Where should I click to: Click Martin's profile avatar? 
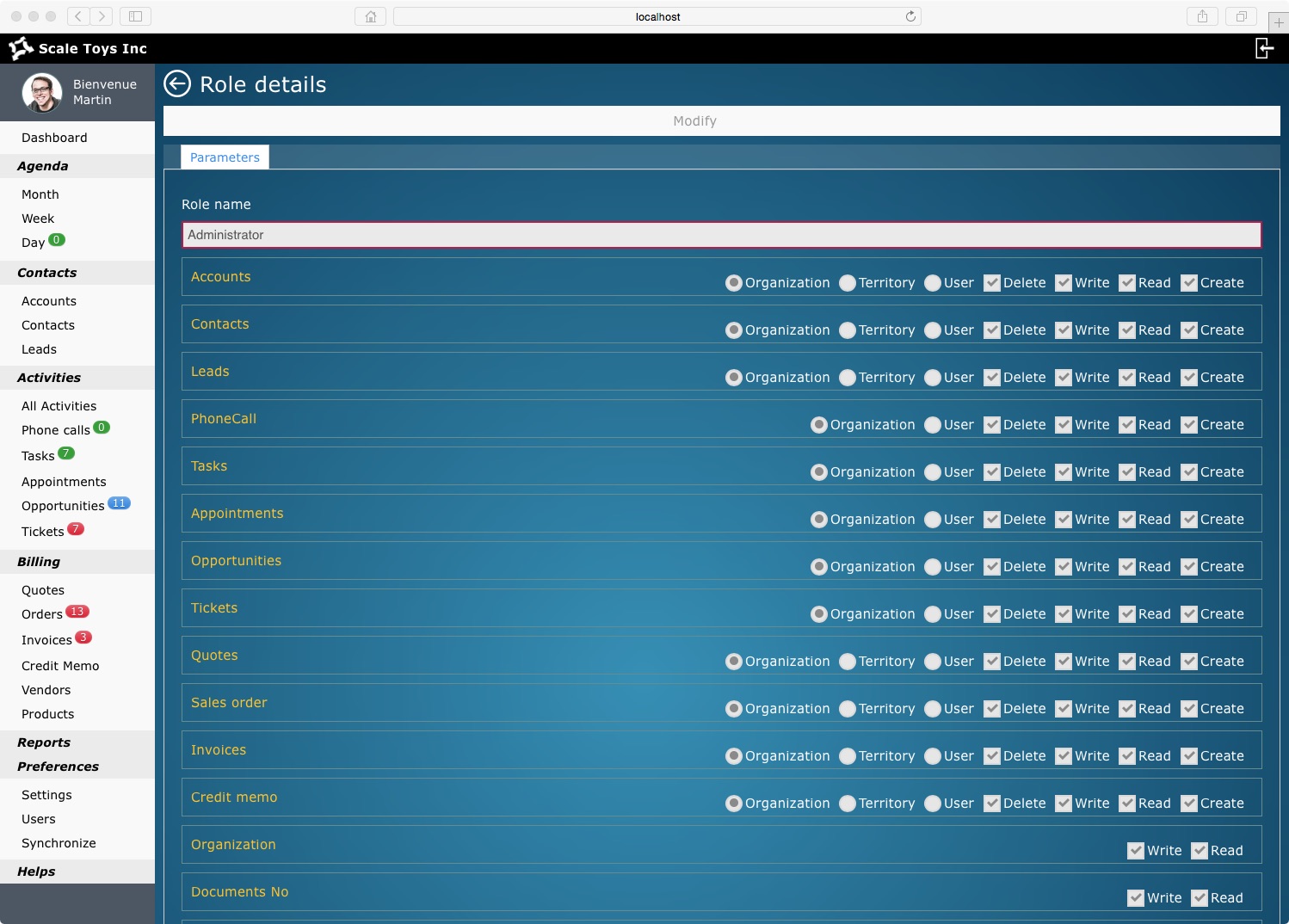coord(42,92)
